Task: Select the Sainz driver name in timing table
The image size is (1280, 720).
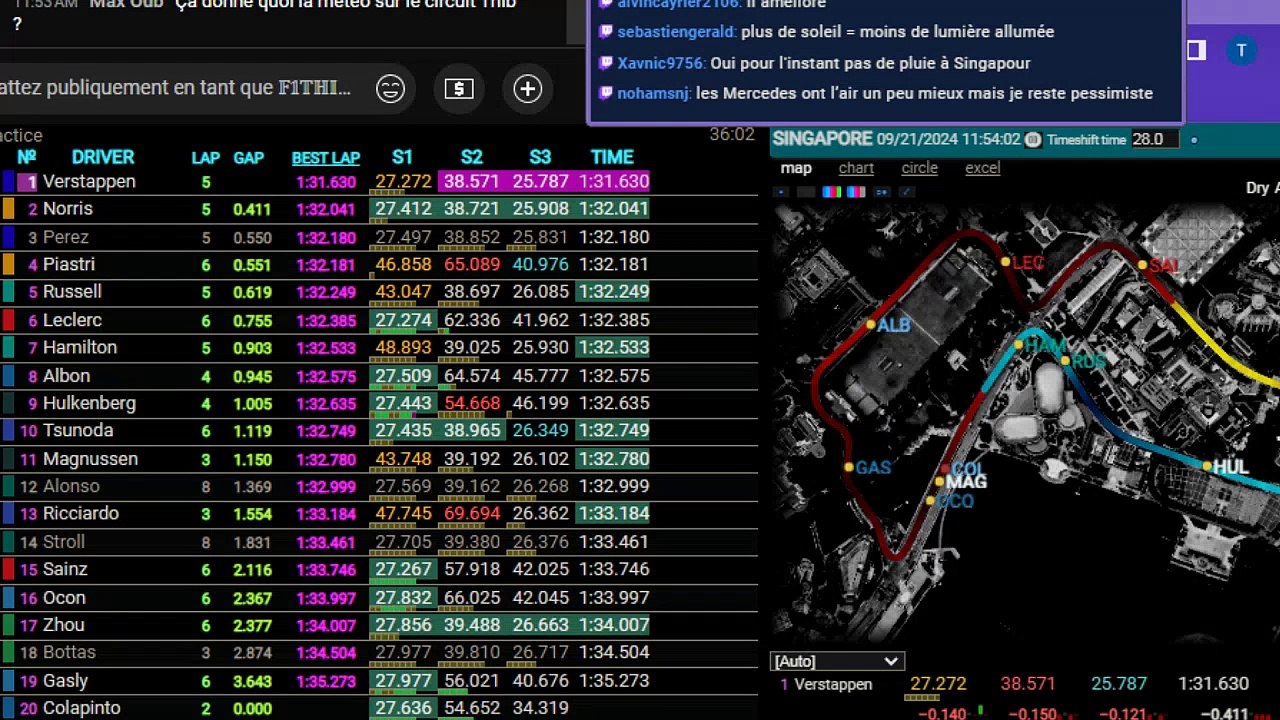Action: point(65,569)
